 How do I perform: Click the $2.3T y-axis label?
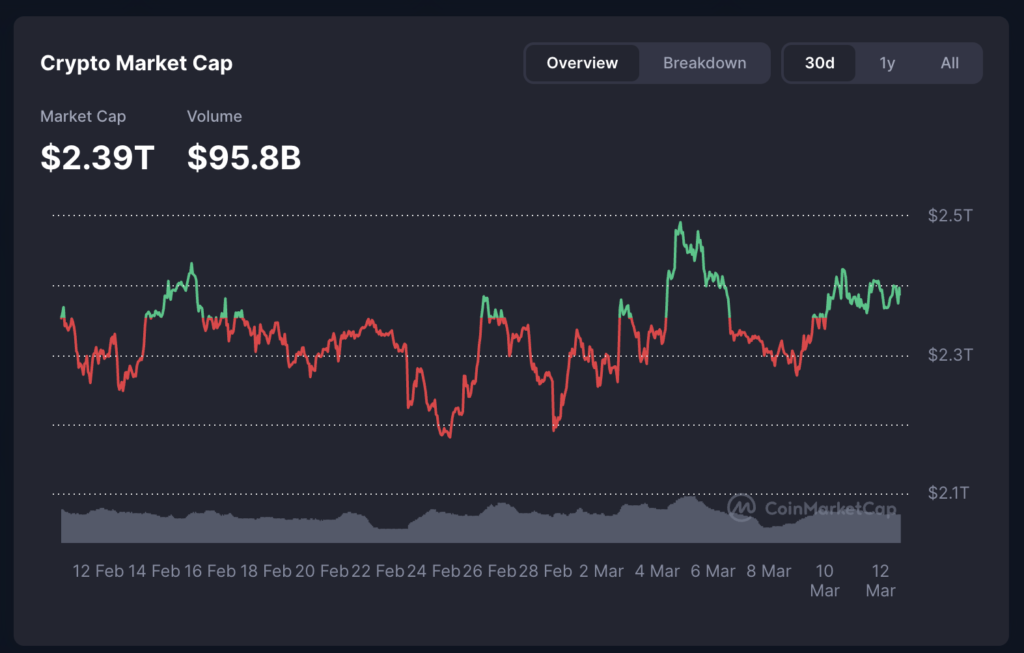tap(949, 355)
